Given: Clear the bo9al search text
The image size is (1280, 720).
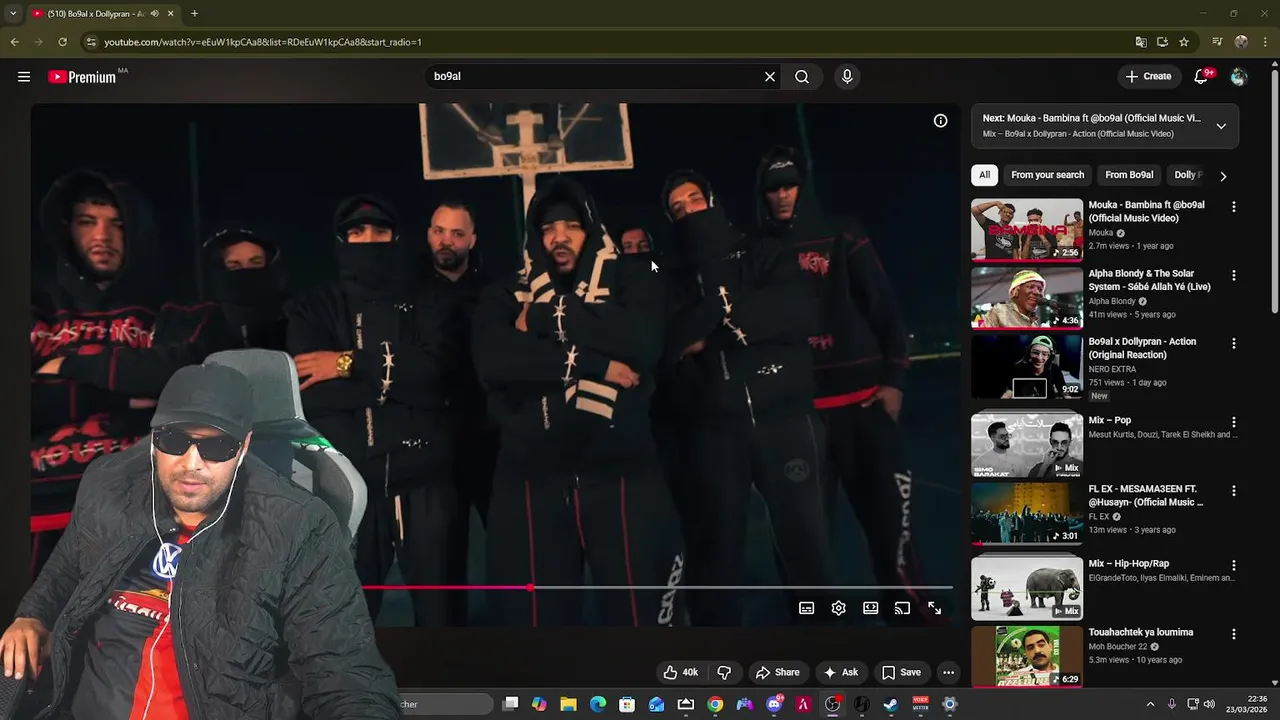Looking at the screenshot, I should (x=770, y=77).
